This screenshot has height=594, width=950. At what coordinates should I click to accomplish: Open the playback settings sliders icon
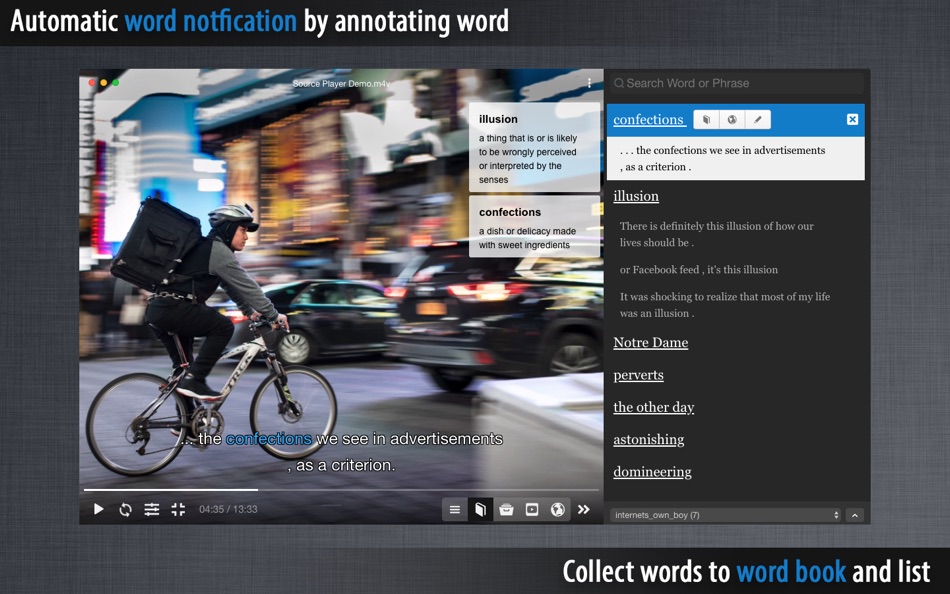pyautogui.click(x=151, y=509)
